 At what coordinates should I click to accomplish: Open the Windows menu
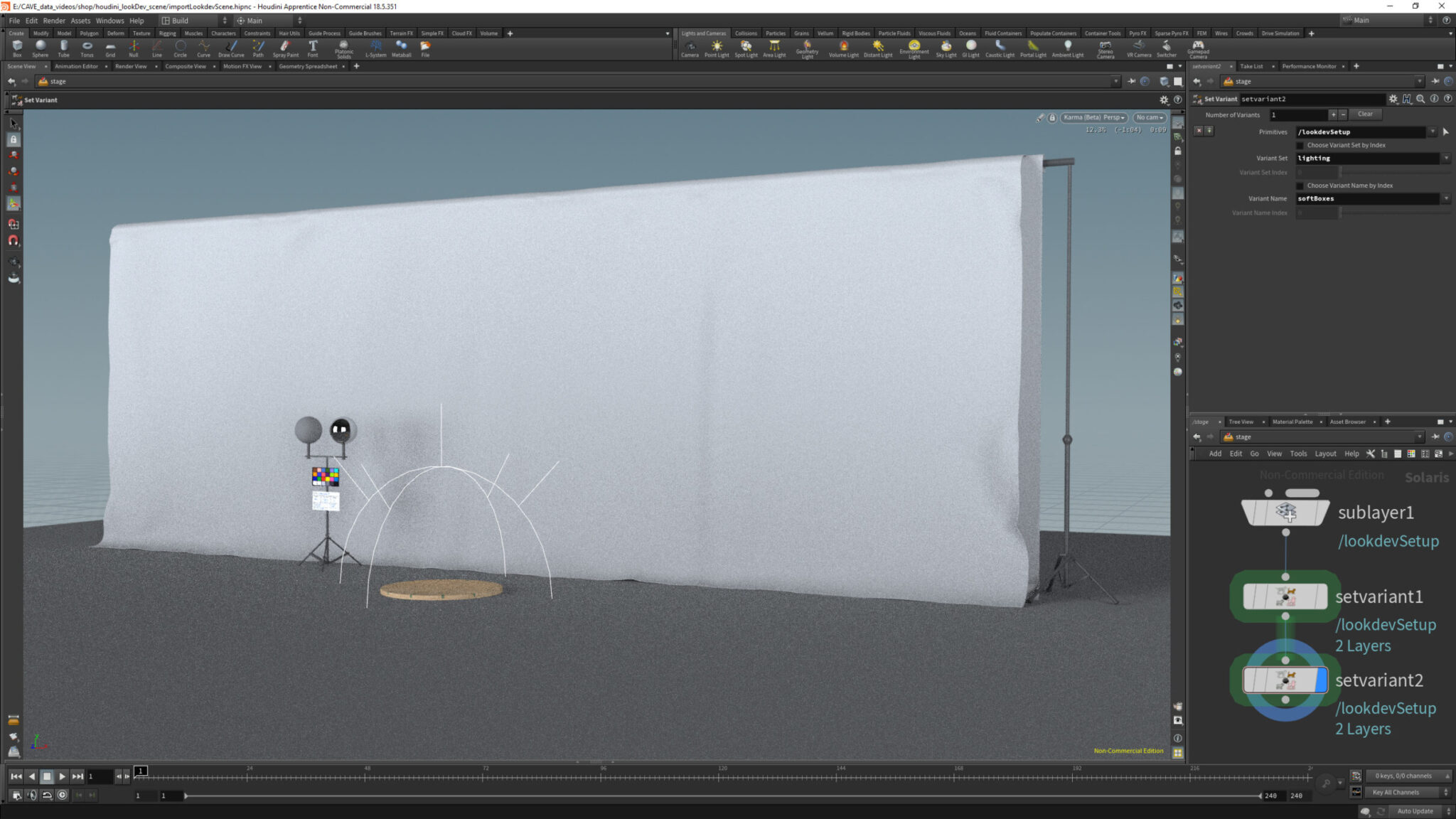(109, 21)
